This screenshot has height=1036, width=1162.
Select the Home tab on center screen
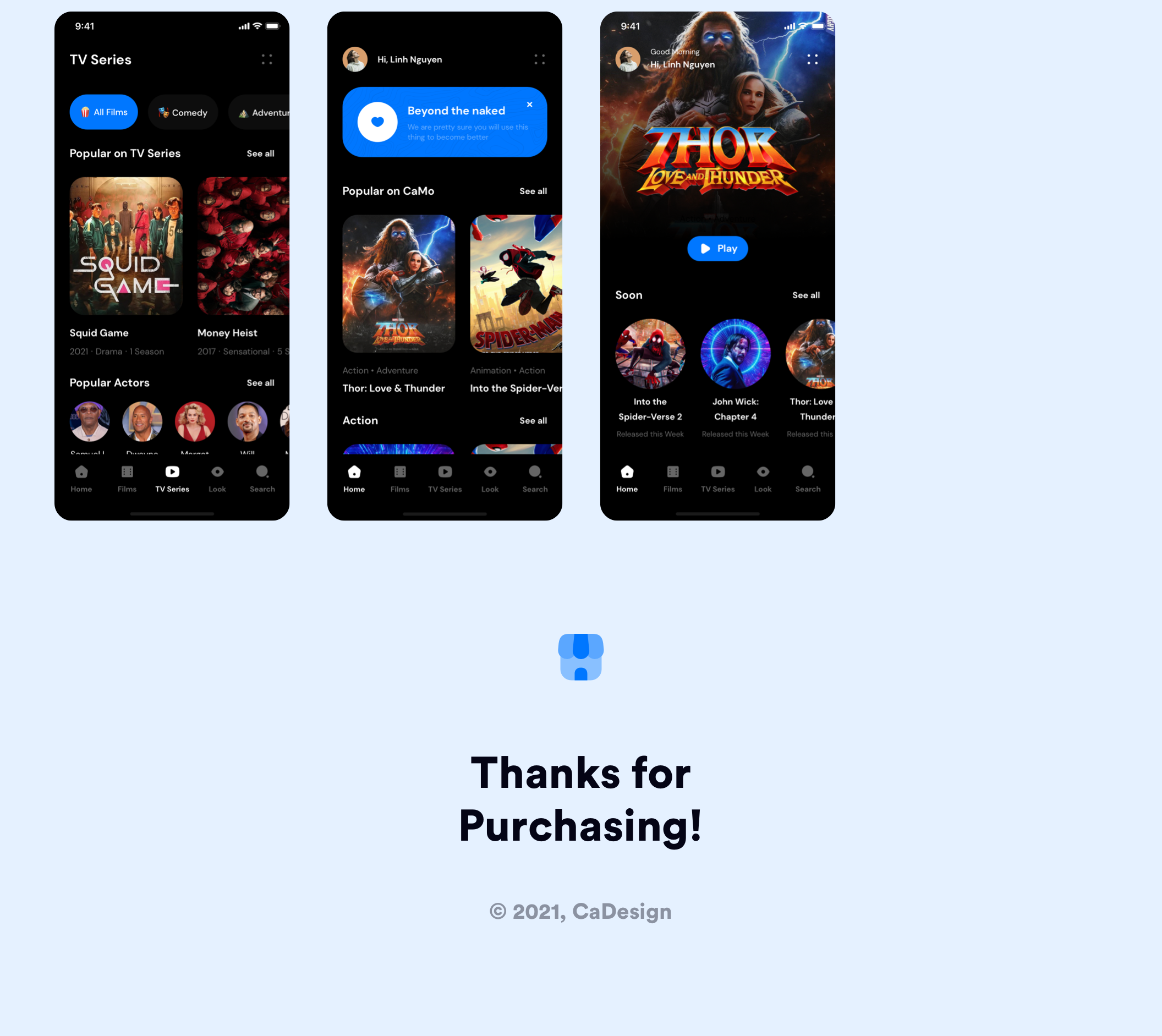(354, 478)
